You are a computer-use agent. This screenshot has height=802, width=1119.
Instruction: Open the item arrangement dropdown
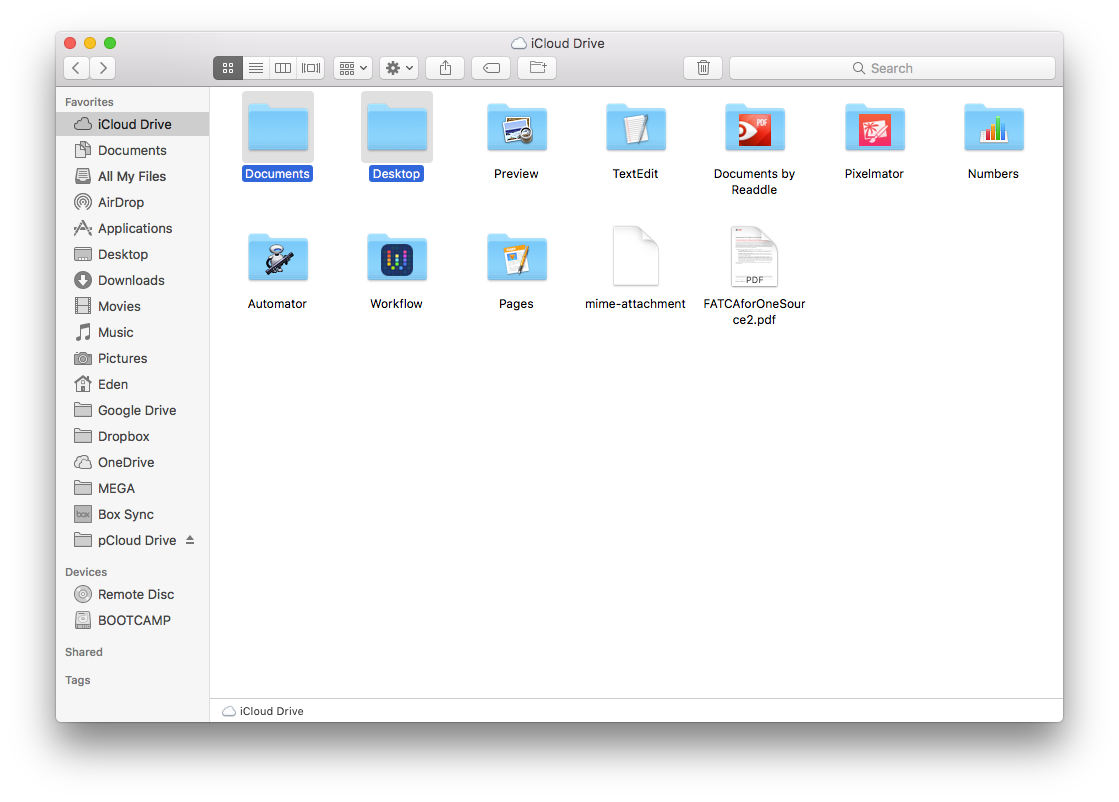tap(353, 68)
